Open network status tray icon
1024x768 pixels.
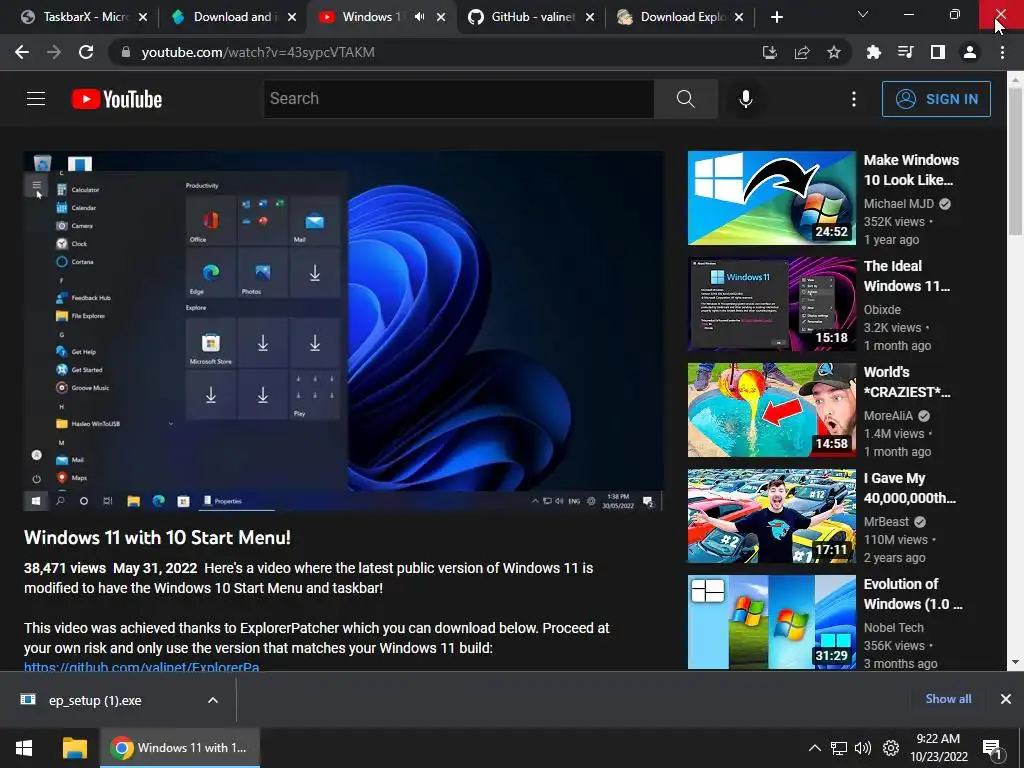point(839,748)
